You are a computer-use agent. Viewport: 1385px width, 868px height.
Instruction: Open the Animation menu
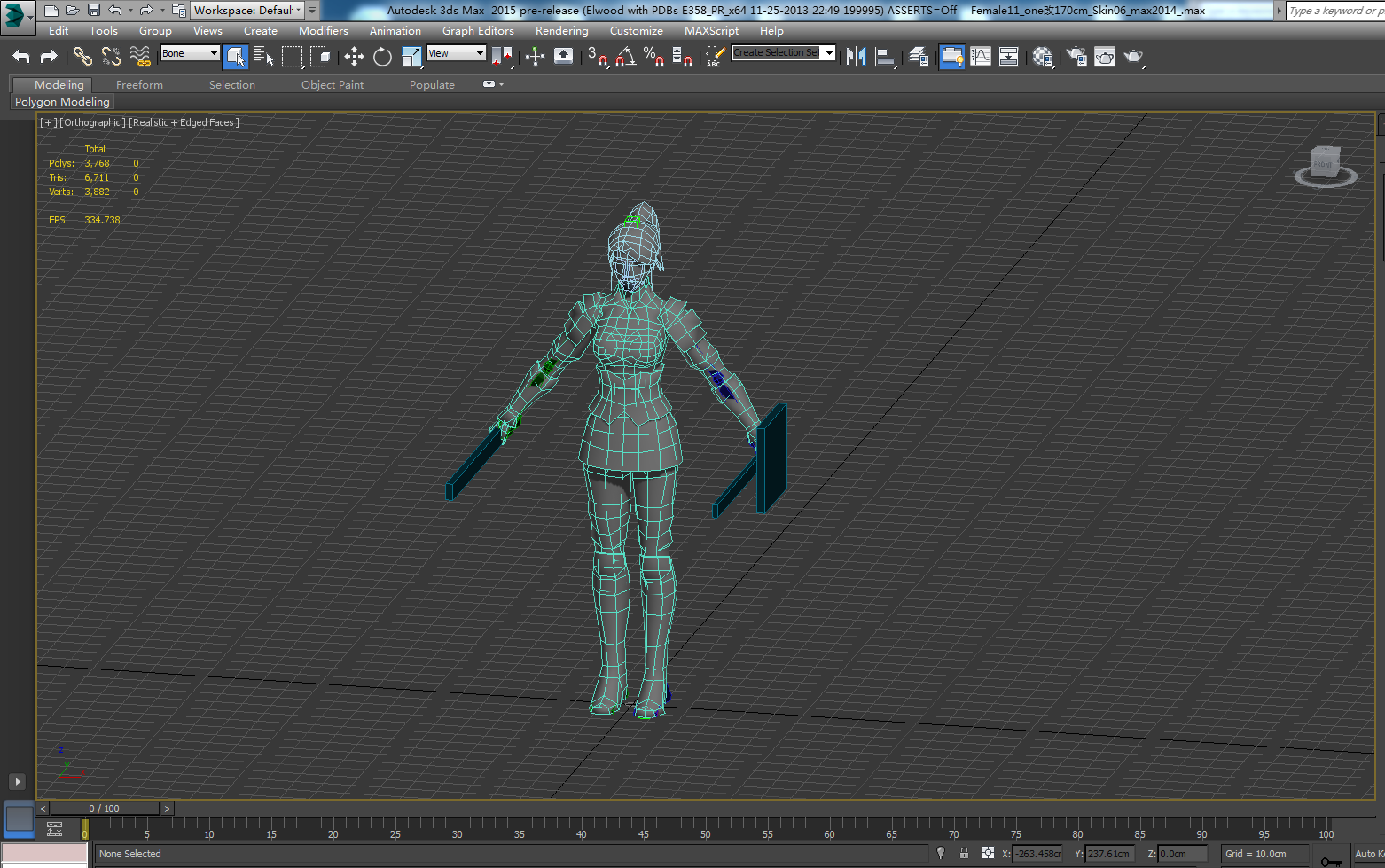[395, 31]
